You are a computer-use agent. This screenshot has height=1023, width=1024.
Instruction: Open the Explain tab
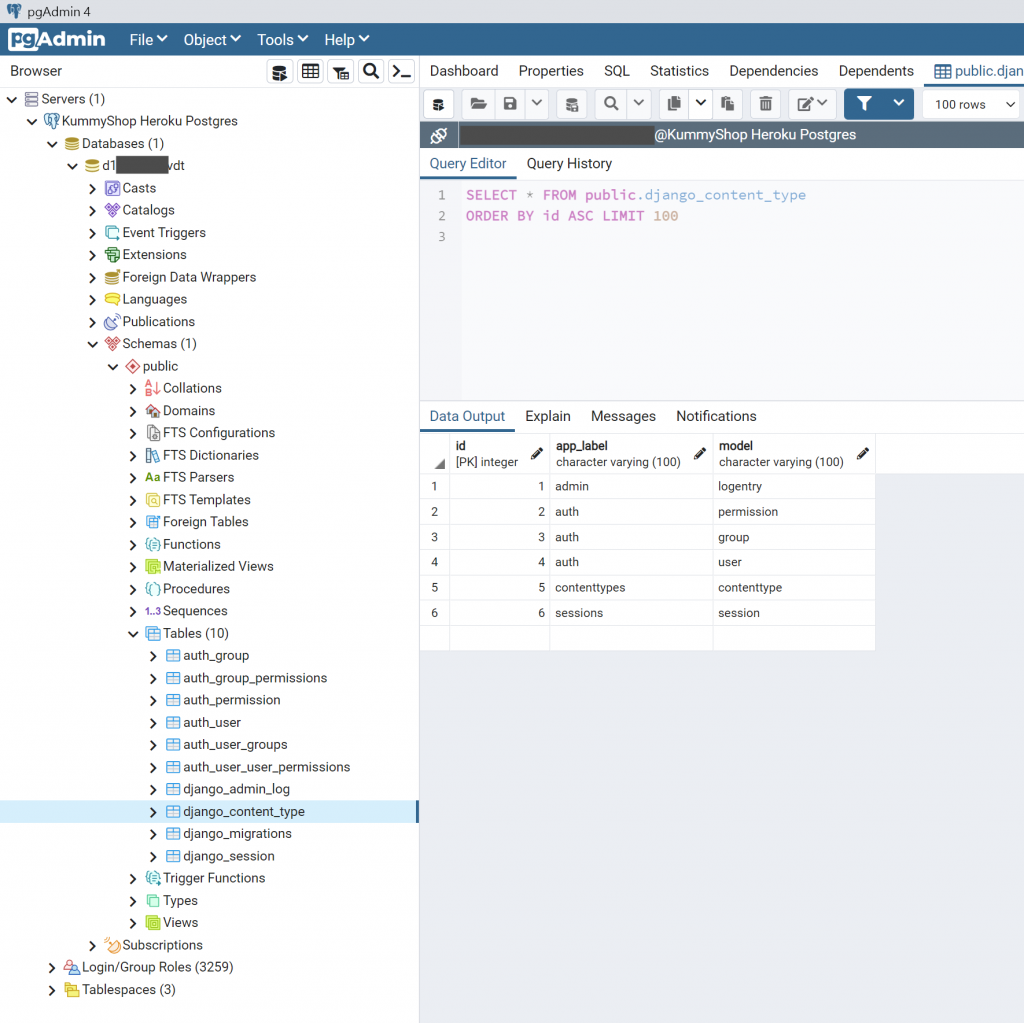[547, 417]
